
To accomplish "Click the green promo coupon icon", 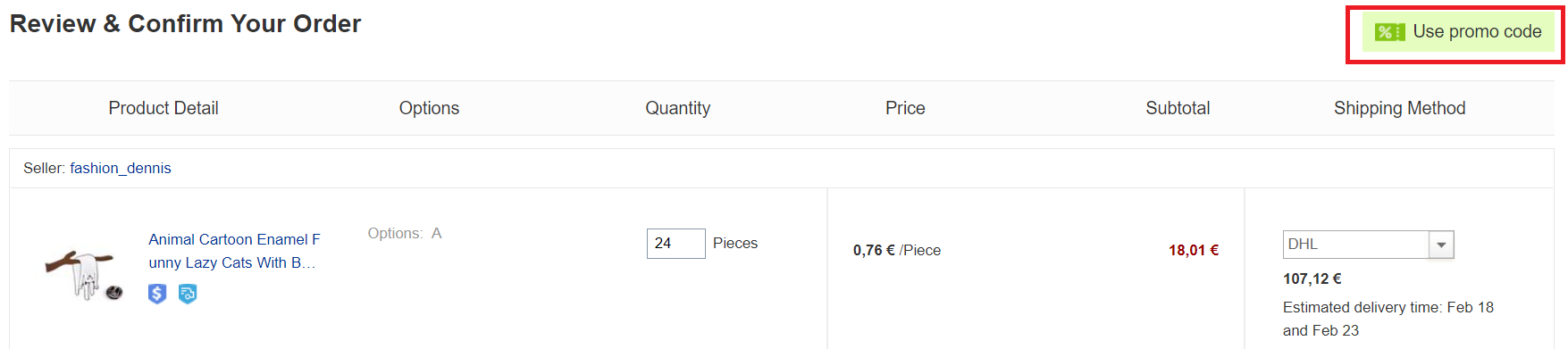I will [x=1389, y=32].
